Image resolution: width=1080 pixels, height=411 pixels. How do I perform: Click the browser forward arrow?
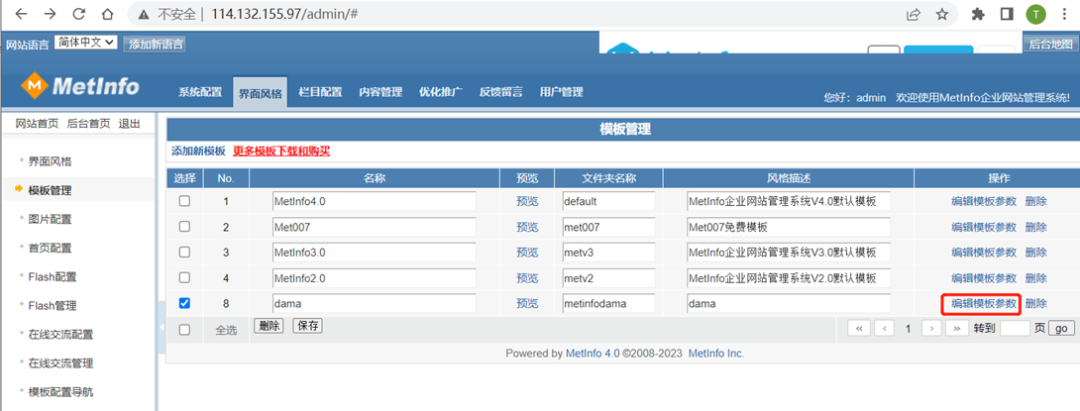pyautogui.click(x=50, y=14)
